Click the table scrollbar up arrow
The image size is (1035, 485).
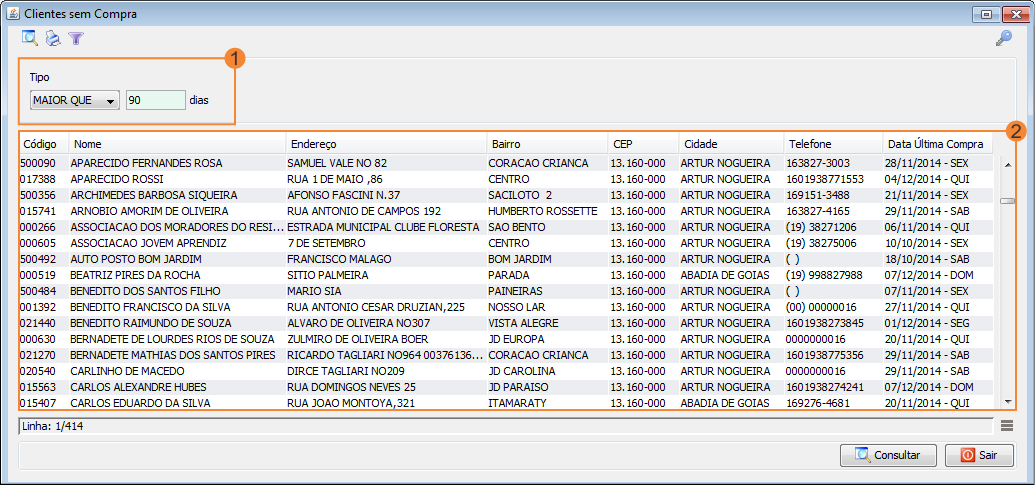pos(1007,164)
